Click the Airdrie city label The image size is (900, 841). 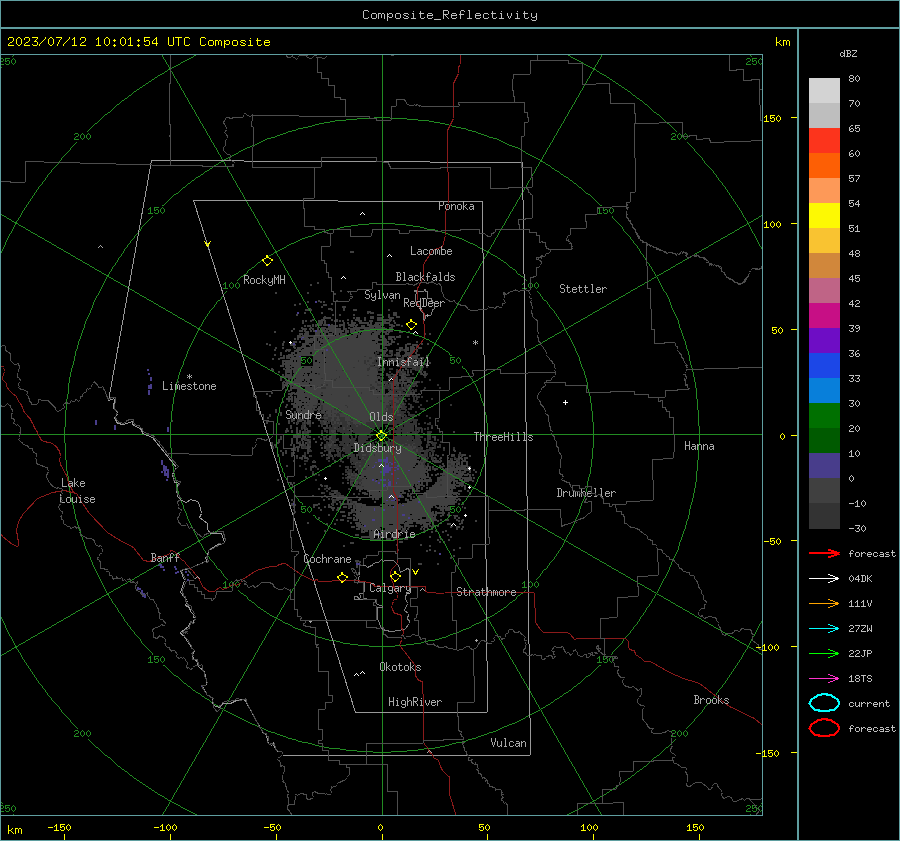coord(394,534)
